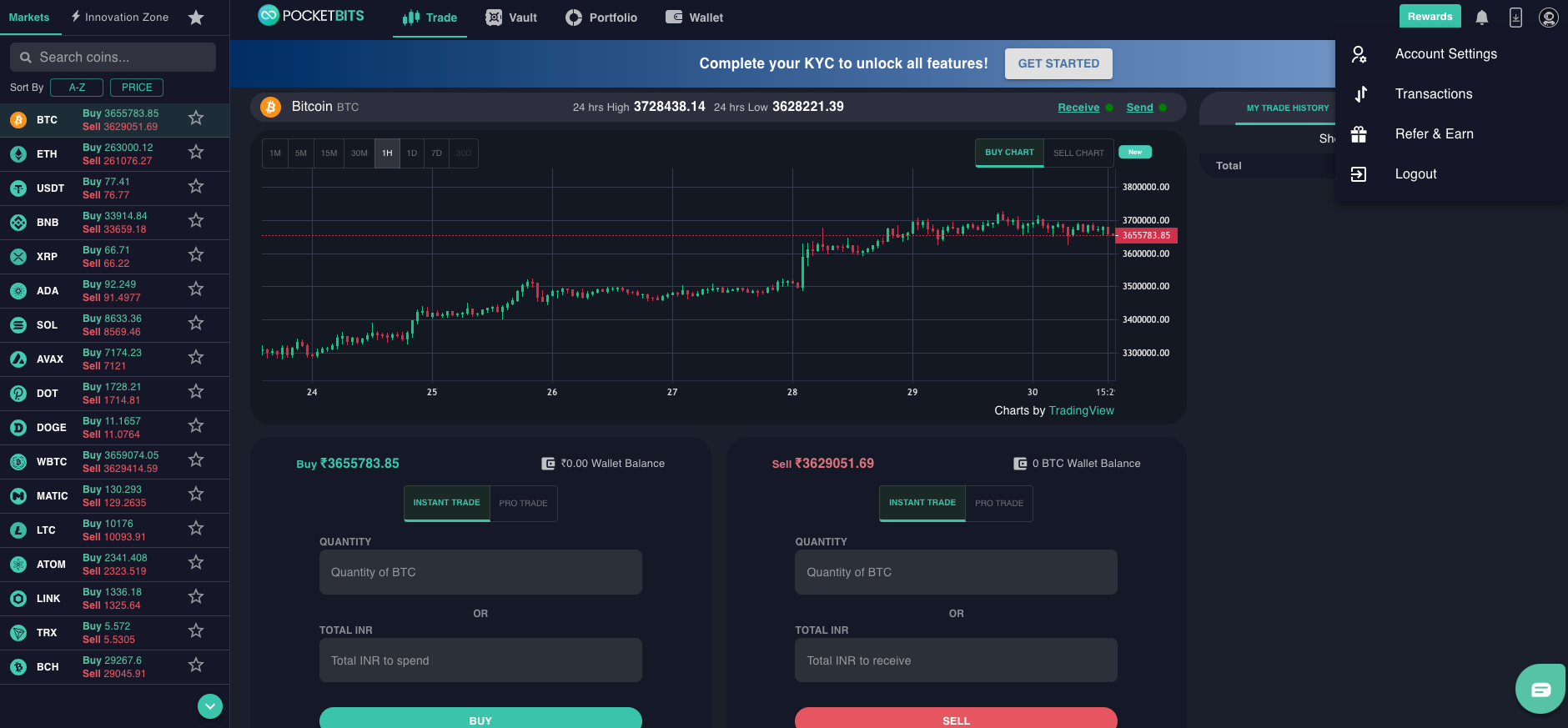
Task: Click the AVAX coin icon
Action: 18,359
